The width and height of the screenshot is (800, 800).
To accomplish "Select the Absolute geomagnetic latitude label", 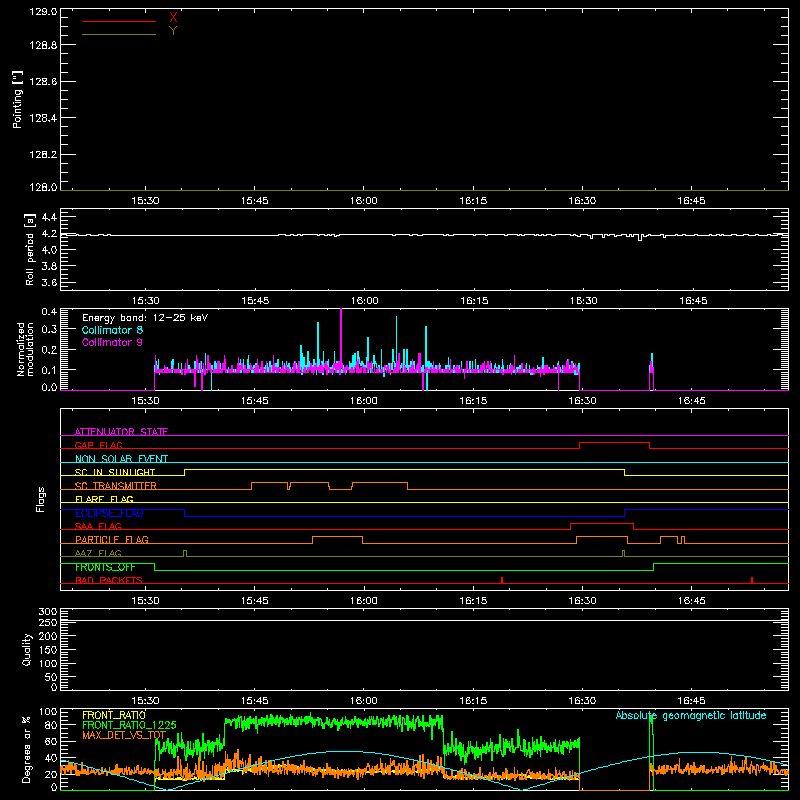I will pos(691,715).
